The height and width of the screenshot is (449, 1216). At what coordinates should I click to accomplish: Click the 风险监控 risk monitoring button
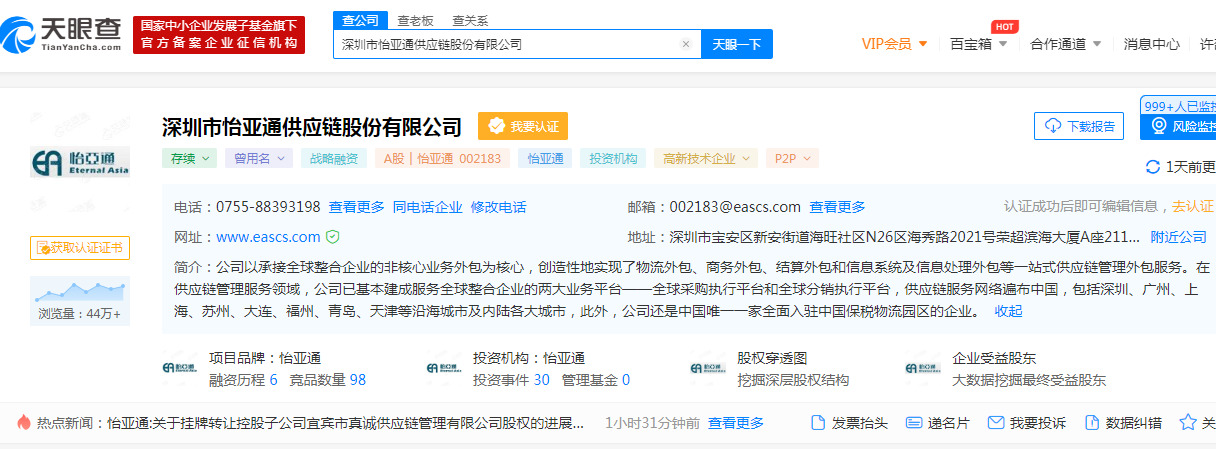(1179, 126)
